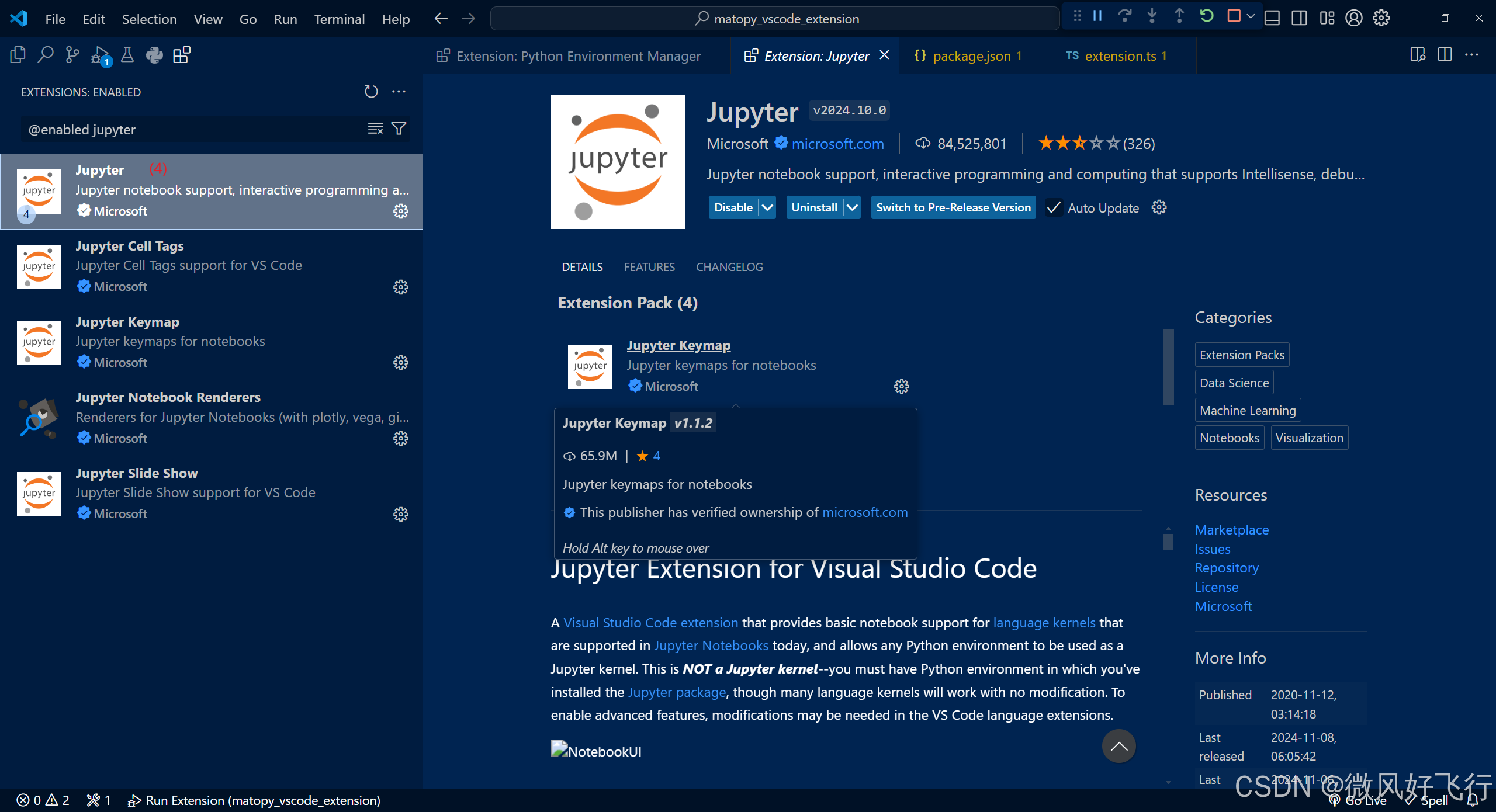Screen dimensions: 1496x812
Task: Open the Terminal menu
Action: [339, 19]
